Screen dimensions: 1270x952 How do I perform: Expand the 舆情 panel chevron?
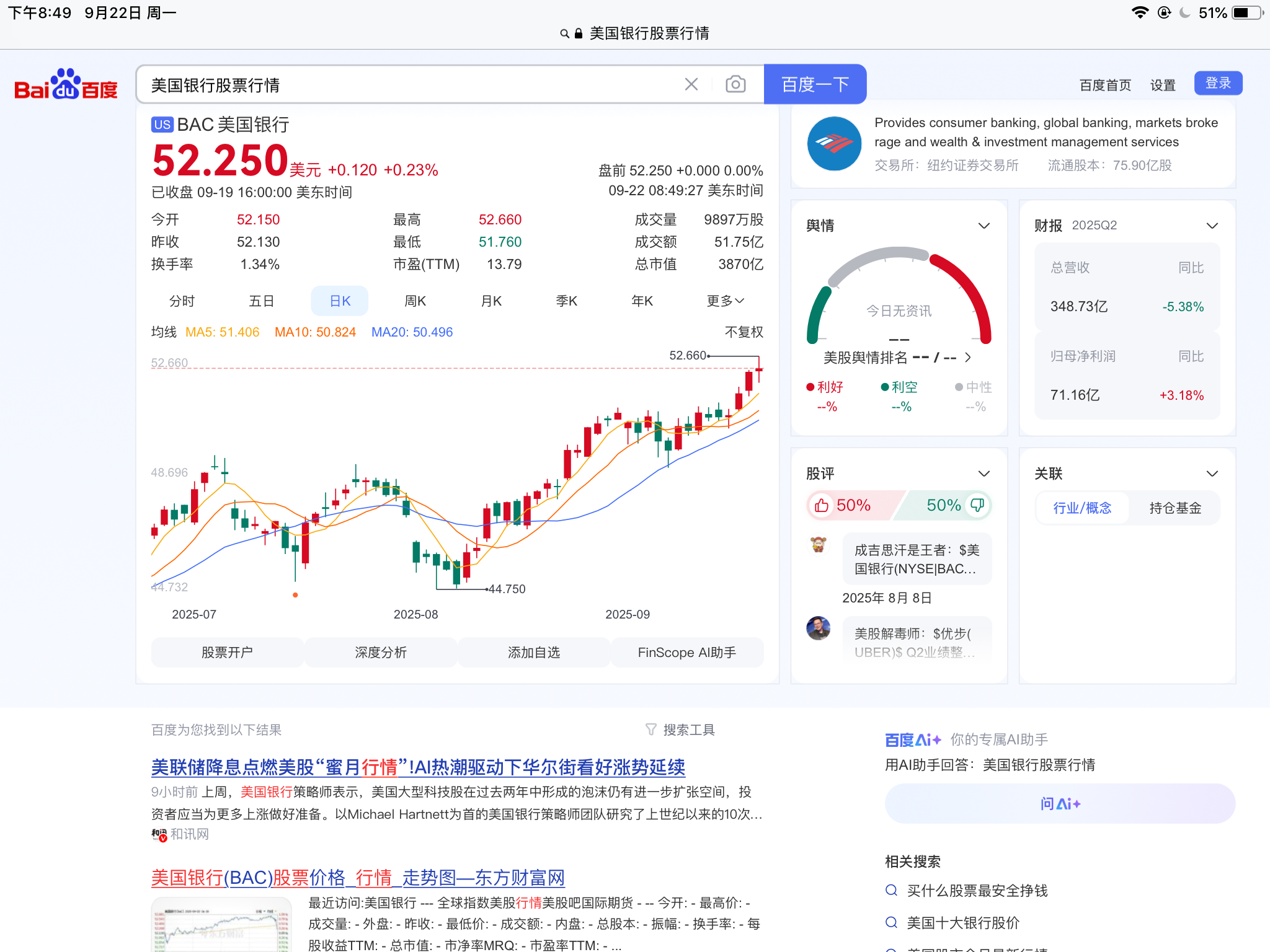click(x=984, y=226)
